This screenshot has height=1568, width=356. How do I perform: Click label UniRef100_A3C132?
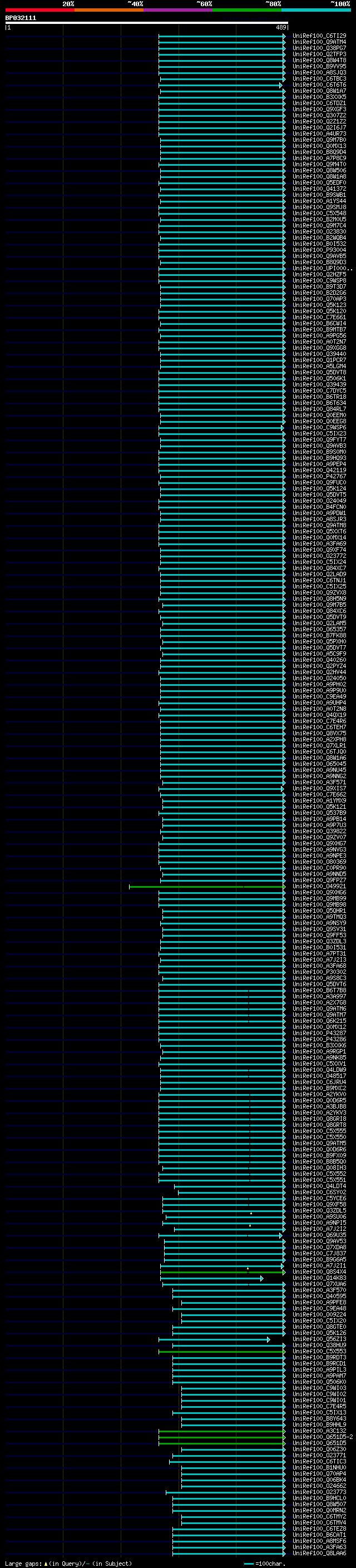(x=319, y=1431)
